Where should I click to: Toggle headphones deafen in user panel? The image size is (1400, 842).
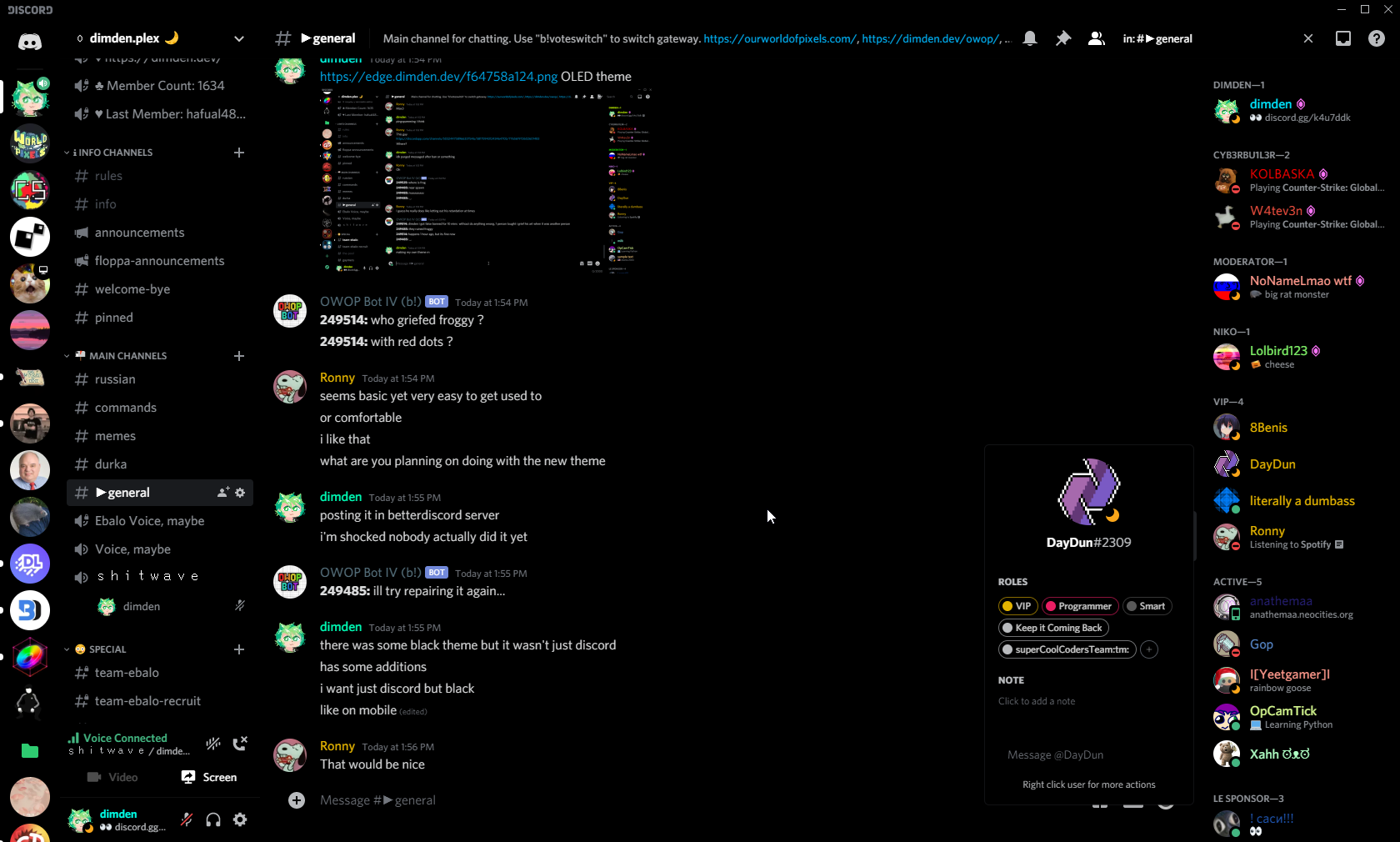click(213, 819)
